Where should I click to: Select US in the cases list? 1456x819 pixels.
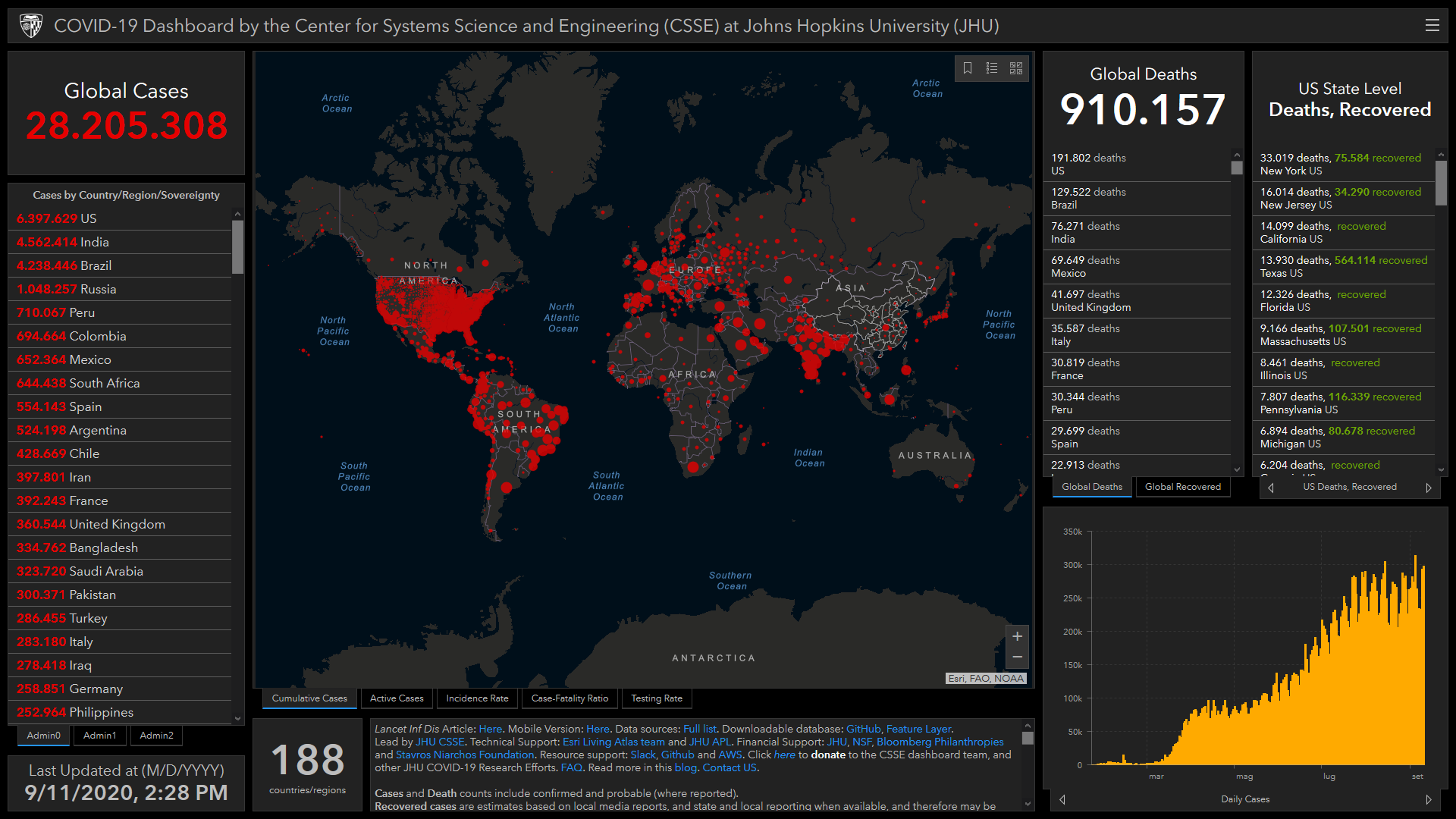point(120,218)
